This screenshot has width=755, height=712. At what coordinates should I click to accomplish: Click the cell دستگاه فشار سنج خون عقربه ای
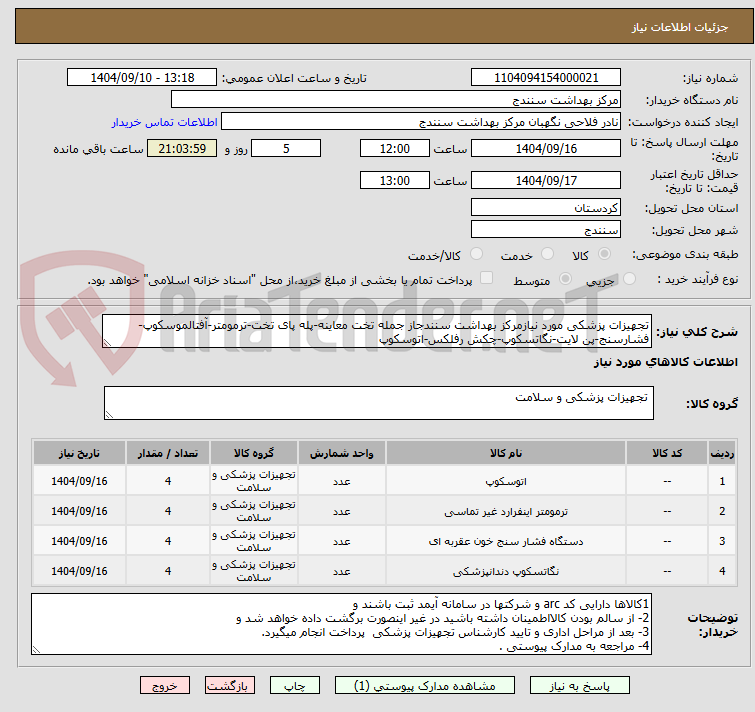[x=506, y=541]
